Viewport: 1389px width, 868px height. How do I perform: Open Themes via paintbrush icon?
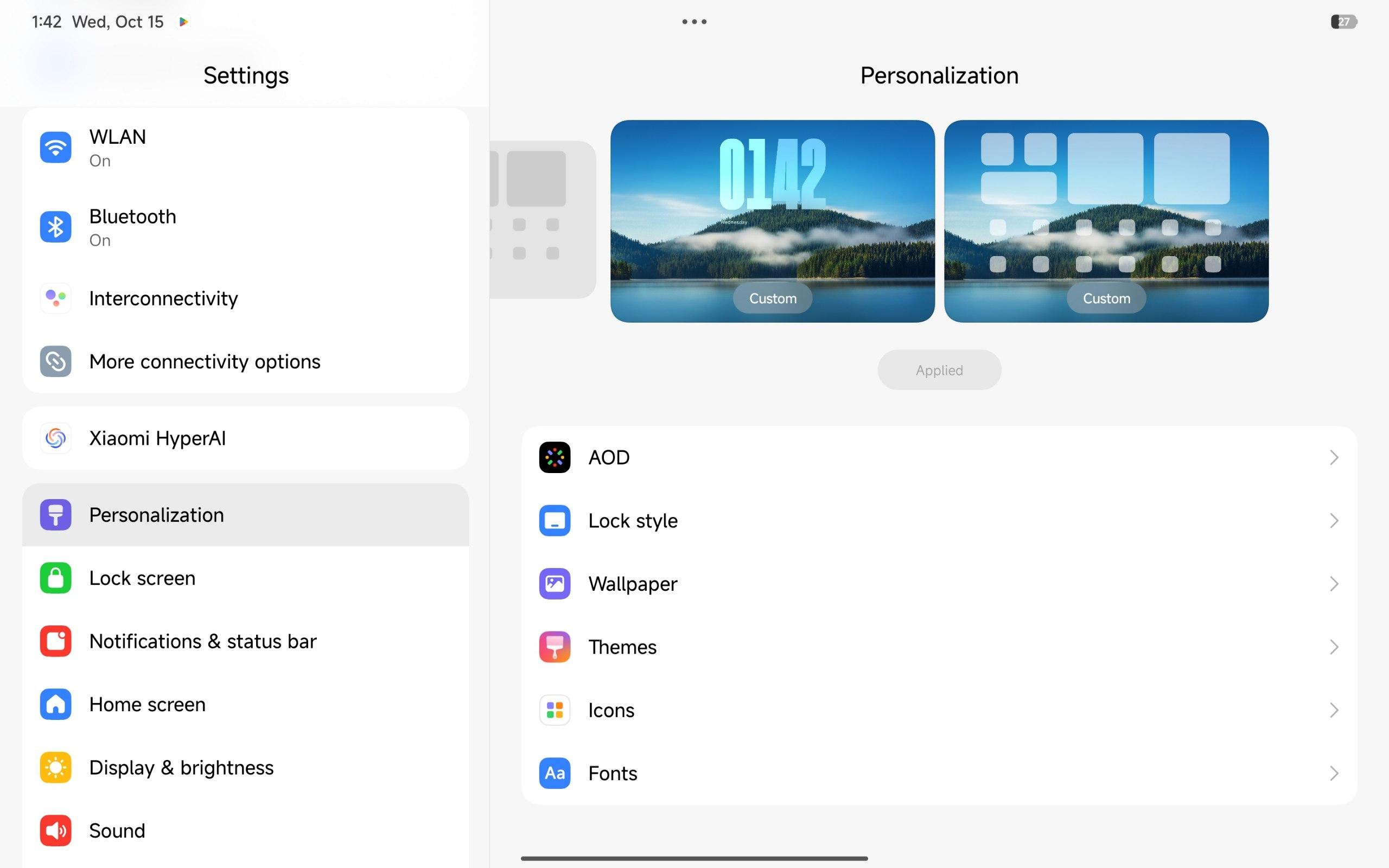[x=555, y=647]
